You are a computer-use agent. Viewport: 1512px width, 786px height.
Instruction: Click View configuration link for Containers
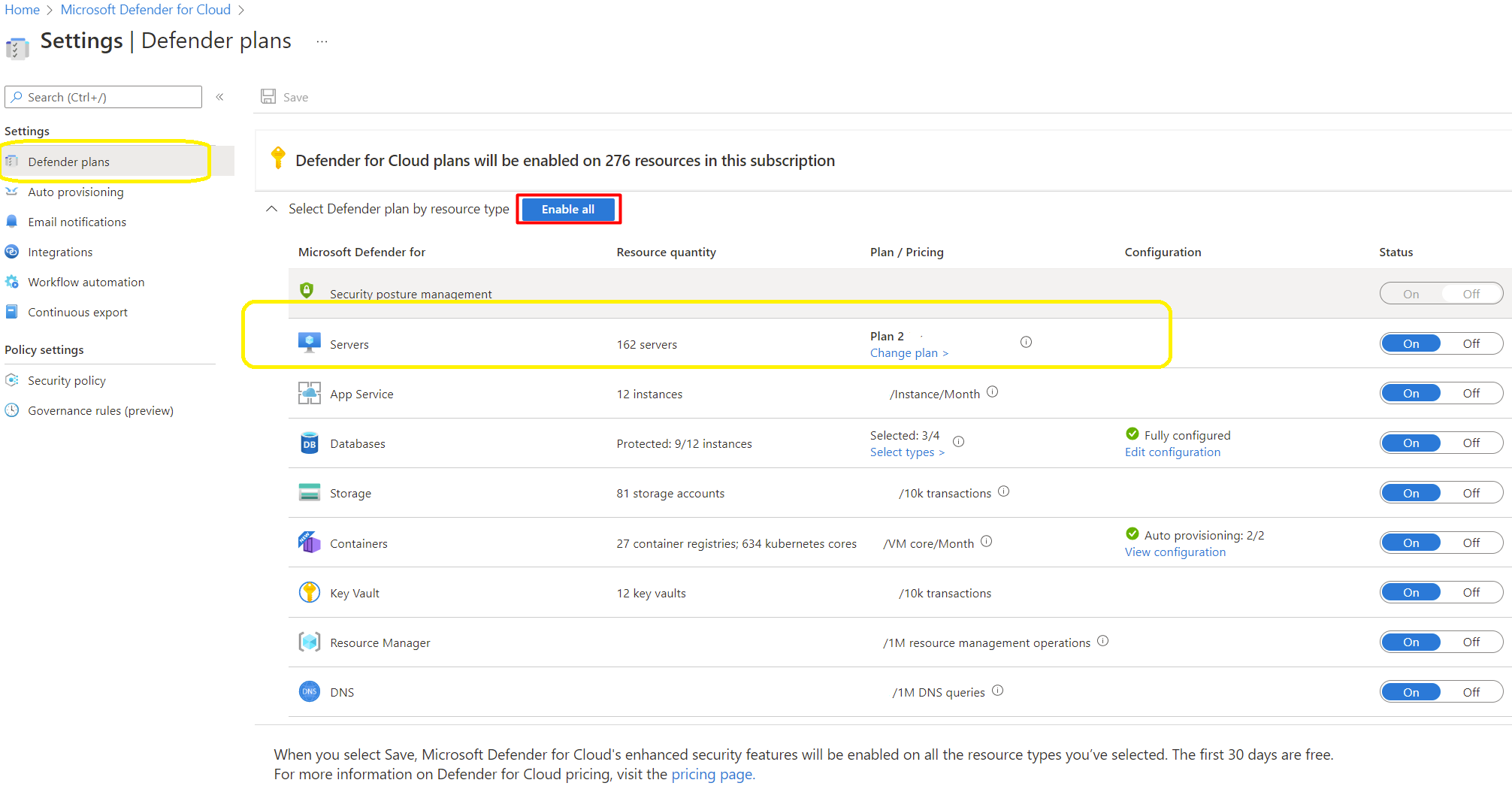pyautogui.click(x=1175, y=552)
